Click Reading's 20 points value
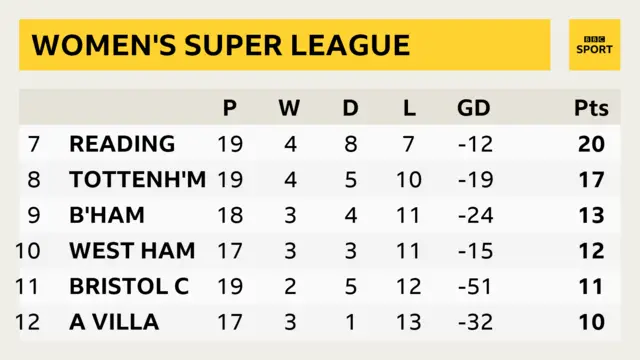This screenshot has height=360, width=640. point(591,144)
